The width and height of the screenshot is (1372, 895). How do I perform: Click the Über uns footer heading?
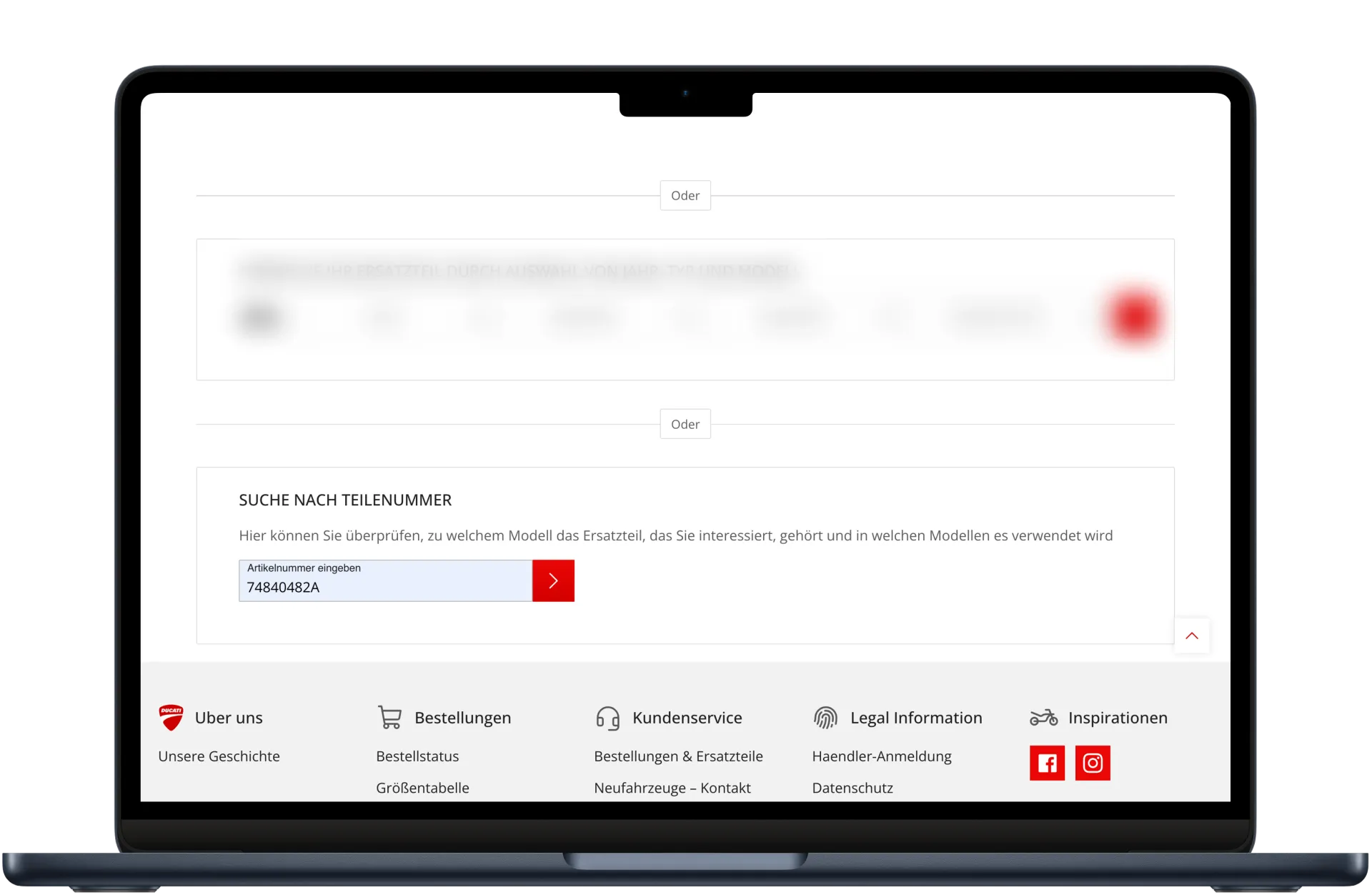[229, 718]
